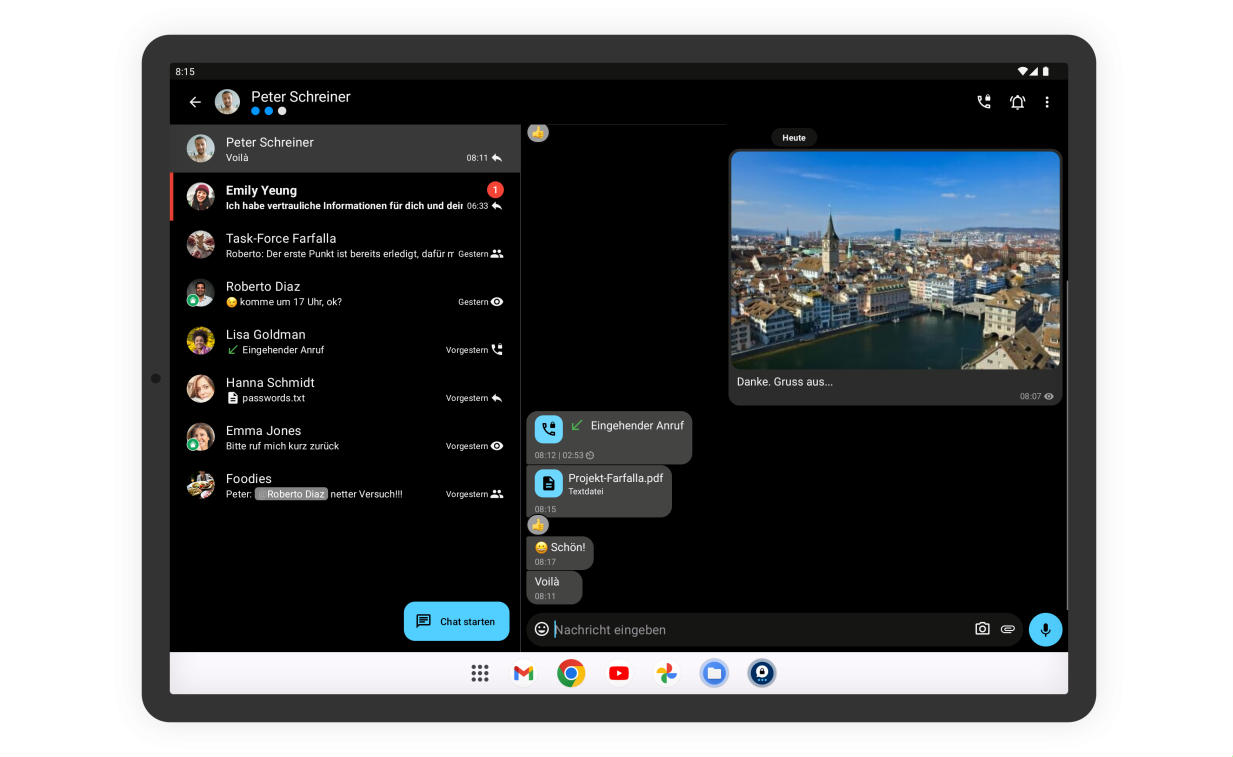The width and height of the screenshot is (1233, 757).
Task: Open Peter Schreiner's profile picture in header
Action: click(228, 102)
